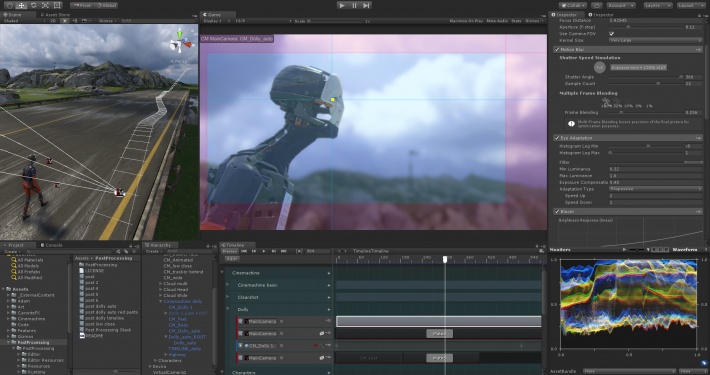Click the Pivot toggle button
The image size is (710, 375).
click(x=82, y=5)
